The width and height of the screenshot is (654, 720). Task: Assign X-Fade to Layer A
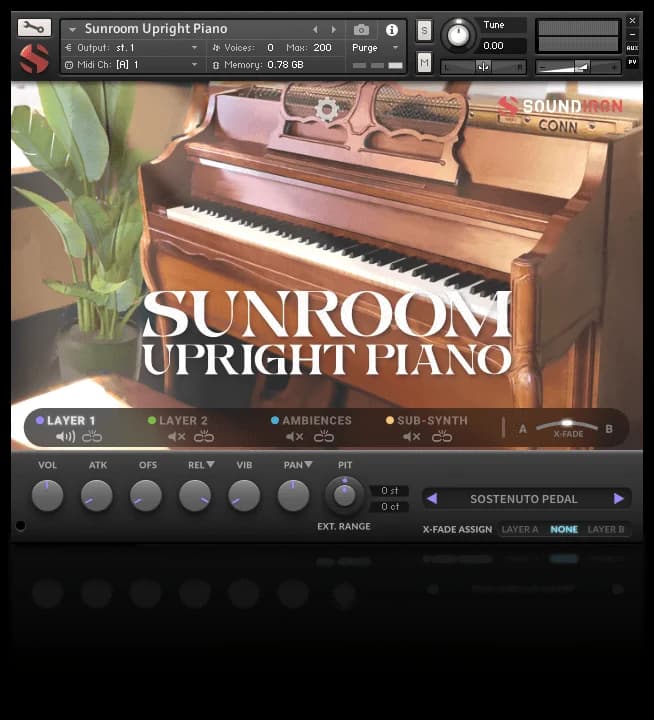tap(519, 529)
